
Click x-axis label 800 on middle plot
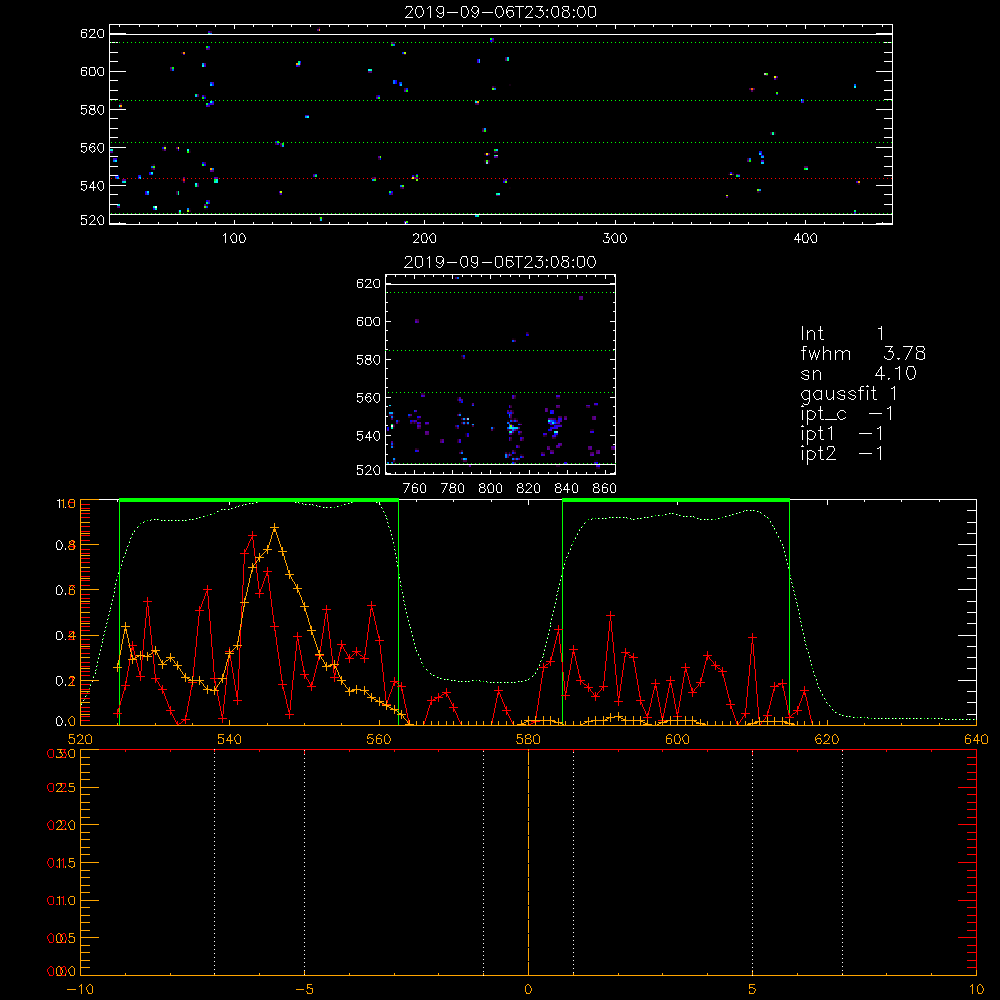click(x=490, y=489)
